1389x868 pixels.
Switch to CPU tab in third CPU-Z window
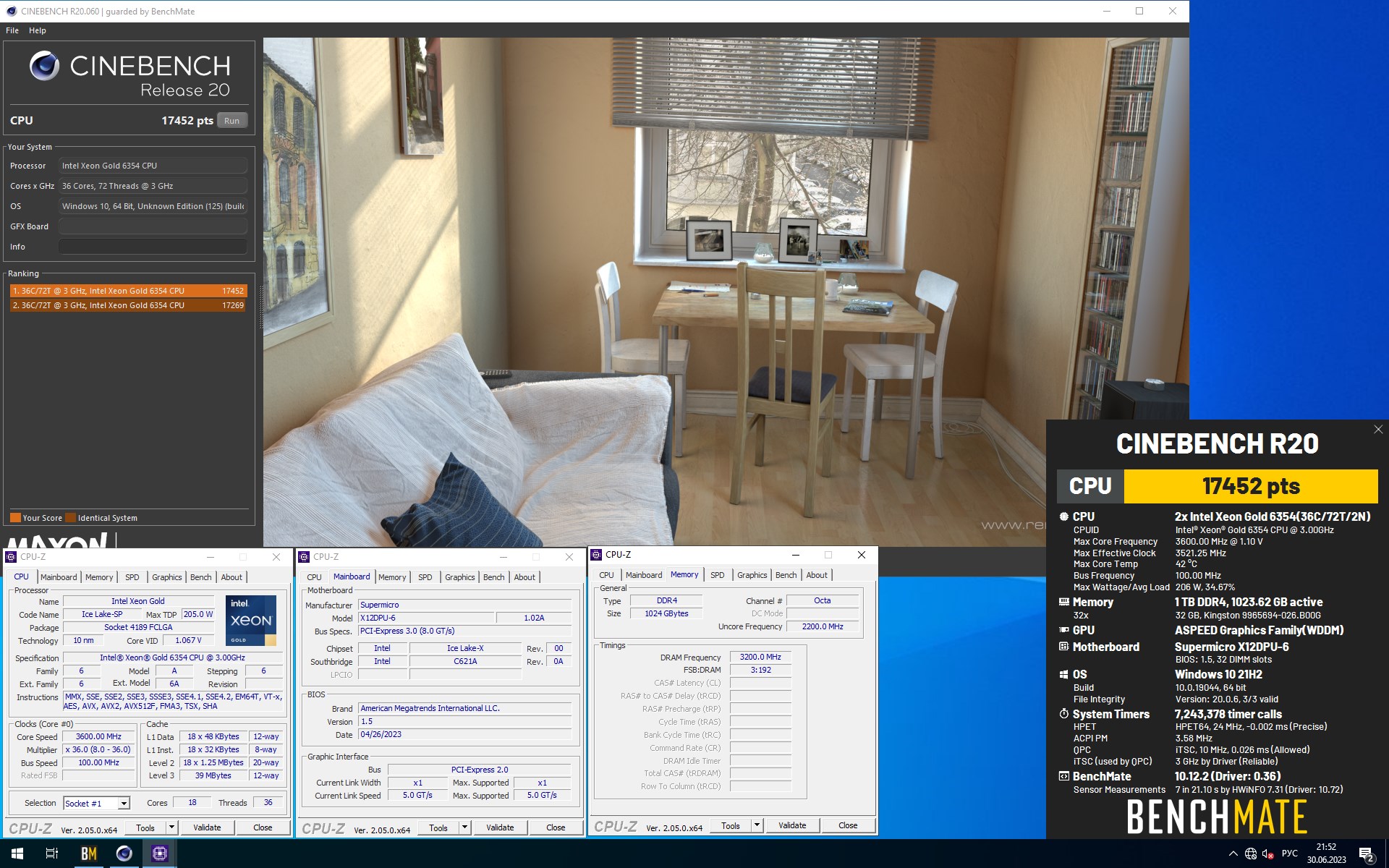point(606,575)
